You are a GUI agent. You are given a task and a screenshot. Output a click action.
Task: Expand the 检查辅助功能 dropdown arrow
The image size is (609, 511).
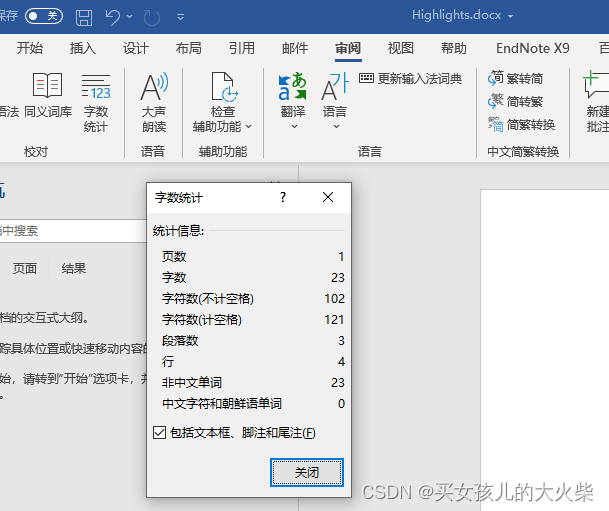(x=249, y=127)
